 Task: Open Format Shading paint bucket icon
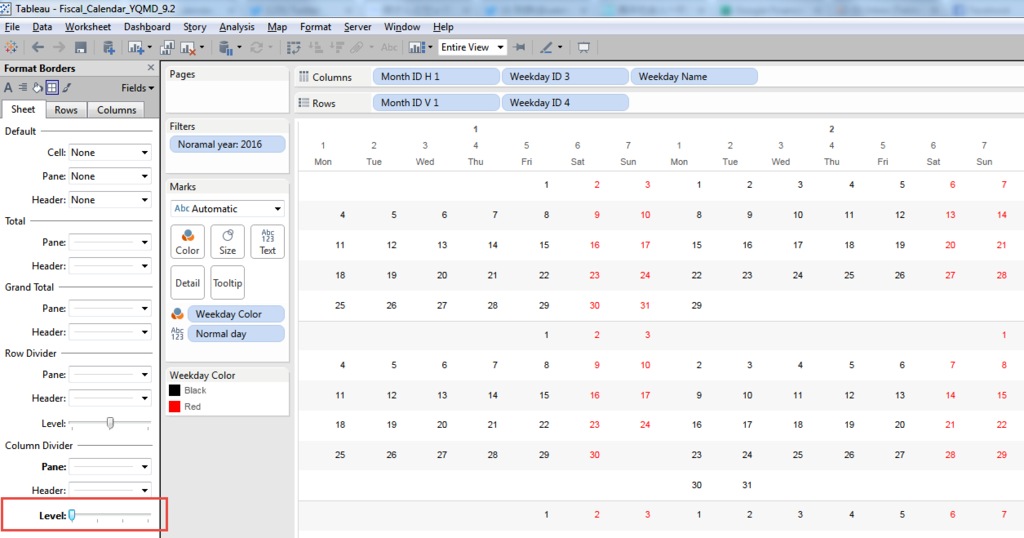coord(37,87)
